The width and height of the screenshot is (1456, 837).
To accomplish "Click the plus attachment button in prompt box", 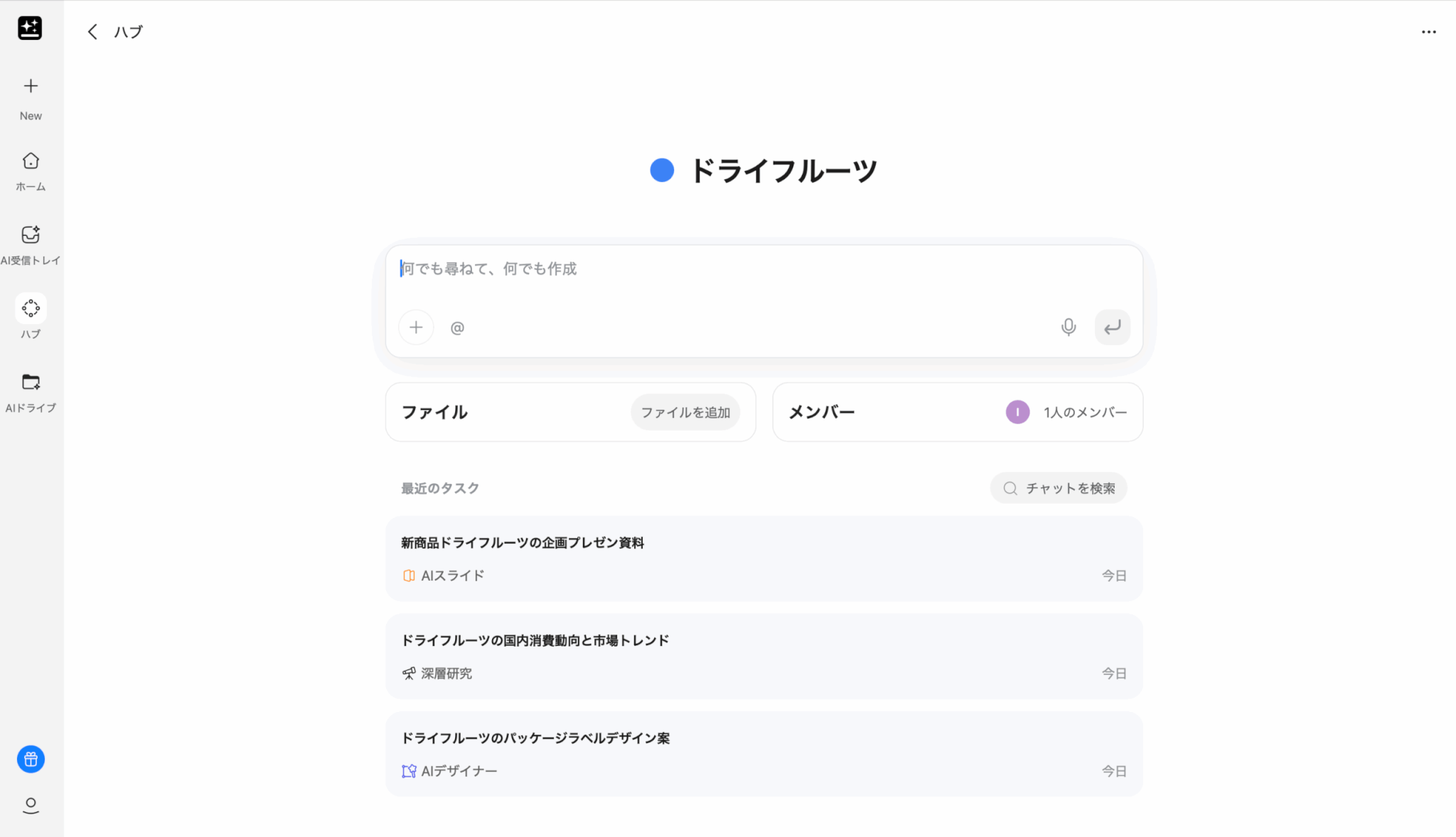I will pyautogui.click(x=416, y=327).
